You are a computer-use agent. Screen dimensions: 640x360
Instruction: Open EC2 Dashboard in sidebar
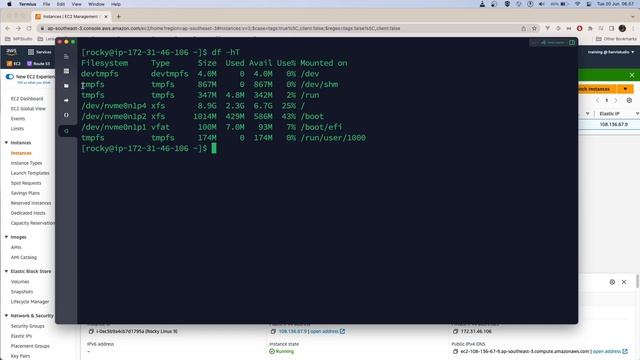click(x=27, y=99)
